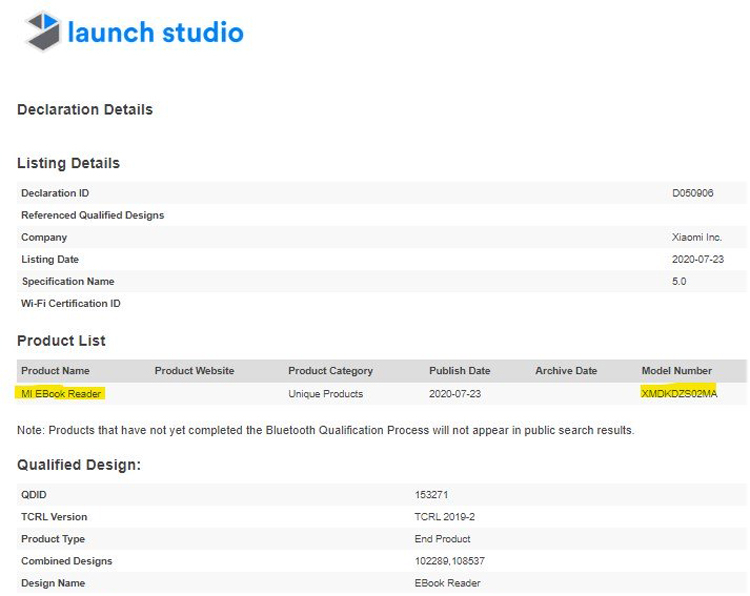The image size is (750, 596).
Task: Click the Specification Name label
Action: click(68, 281)
